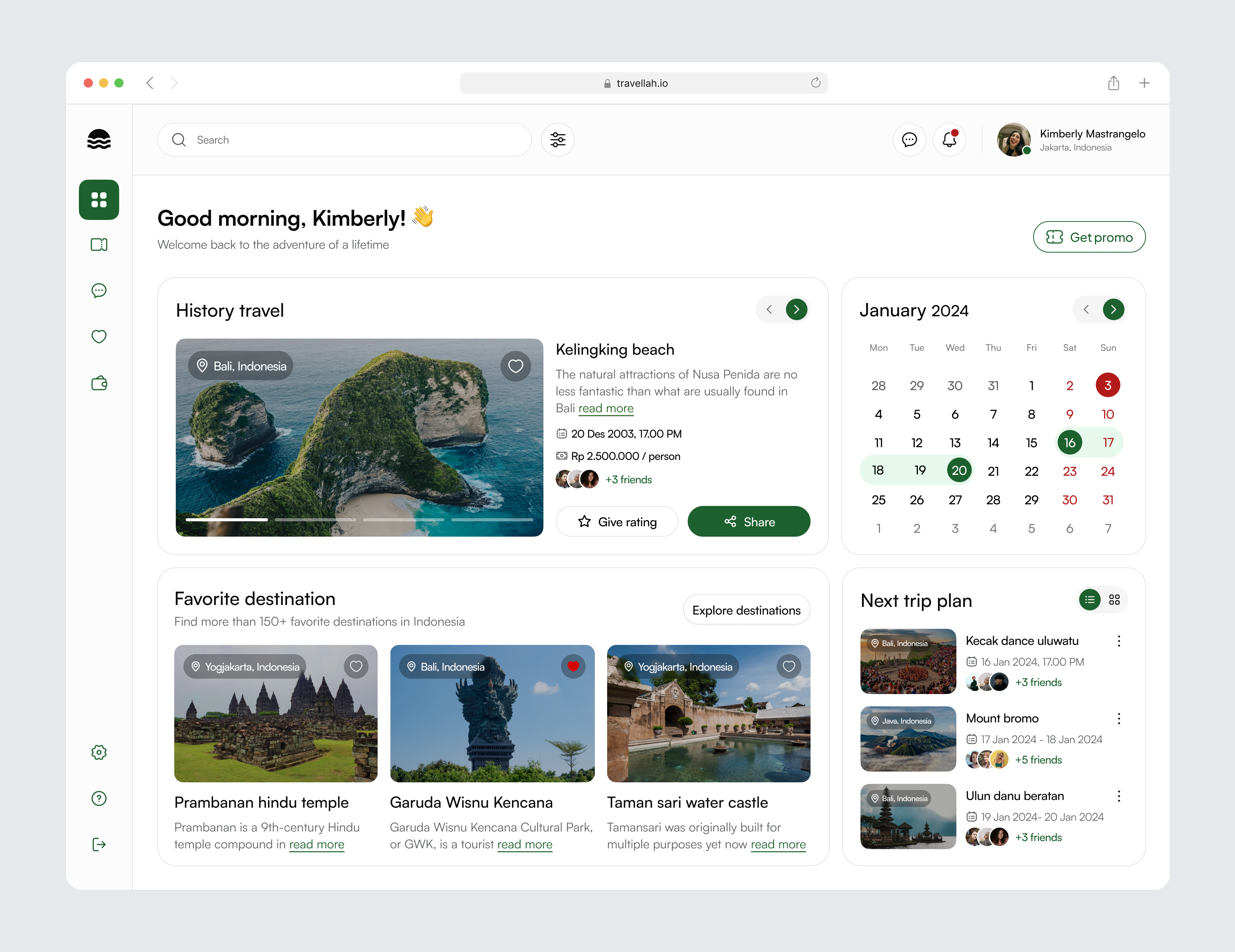Open the favorites heart icon in sidebar
Screen dimensions: 1235x952
(x=99, y=337)
